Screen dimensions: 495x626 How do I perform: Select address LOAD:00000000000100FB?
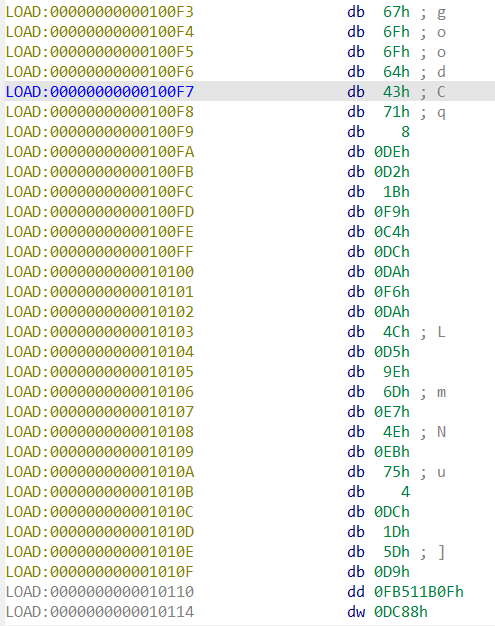(100, 172)
